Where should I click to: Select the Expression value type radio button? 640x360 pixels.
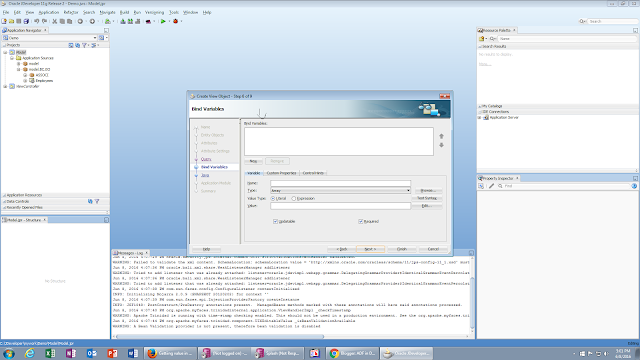[x=293, y=198]
